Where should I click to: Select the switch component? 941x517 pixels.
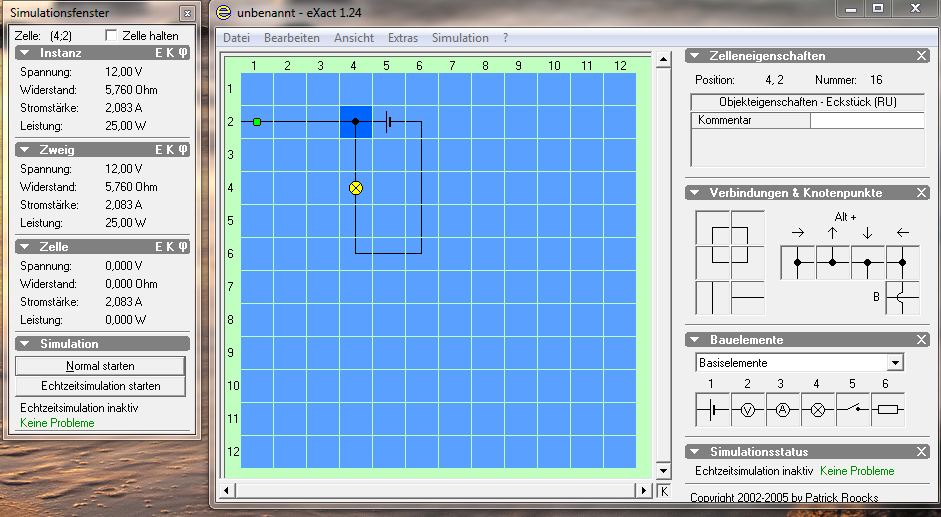pyautogui.click(x=852, y=409)
